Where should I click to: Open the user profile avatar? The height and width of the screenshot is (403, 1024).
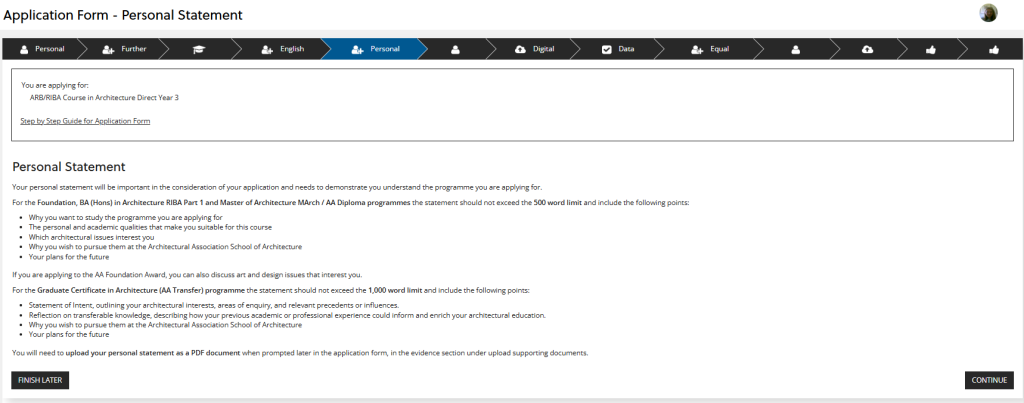988,13
